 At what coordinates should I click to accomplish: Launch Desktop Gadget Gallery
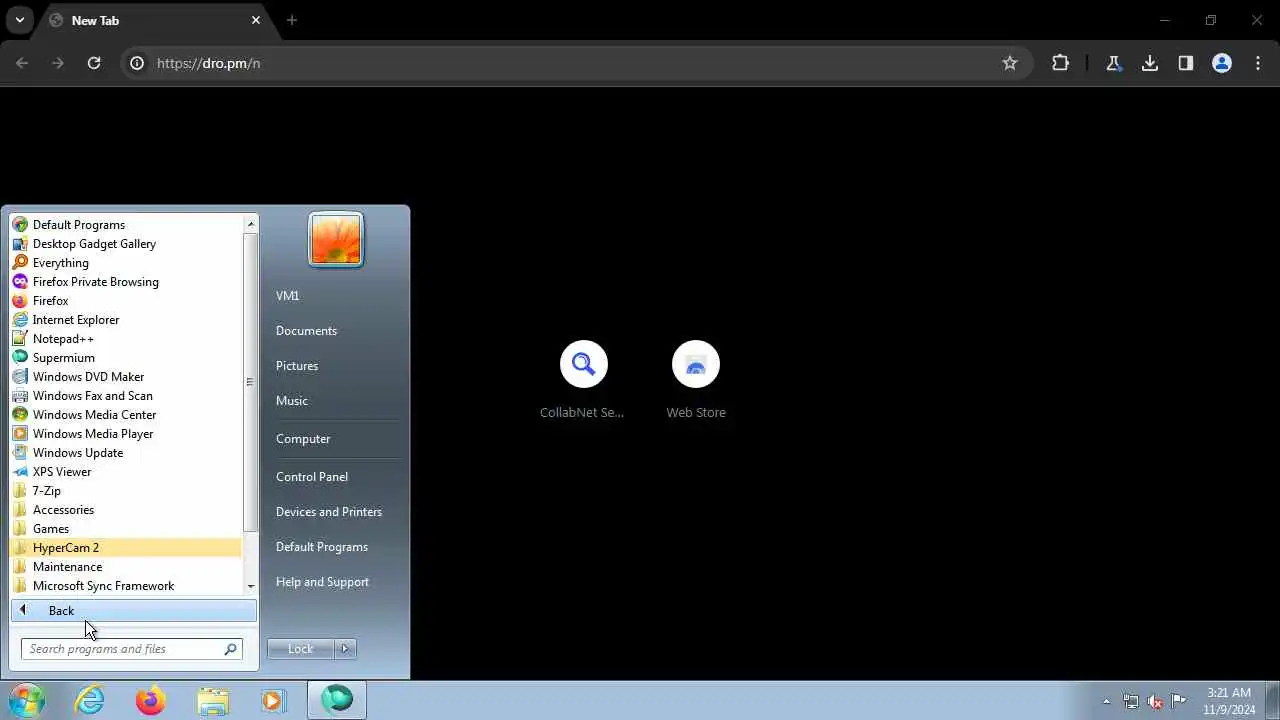coord(125,244)
